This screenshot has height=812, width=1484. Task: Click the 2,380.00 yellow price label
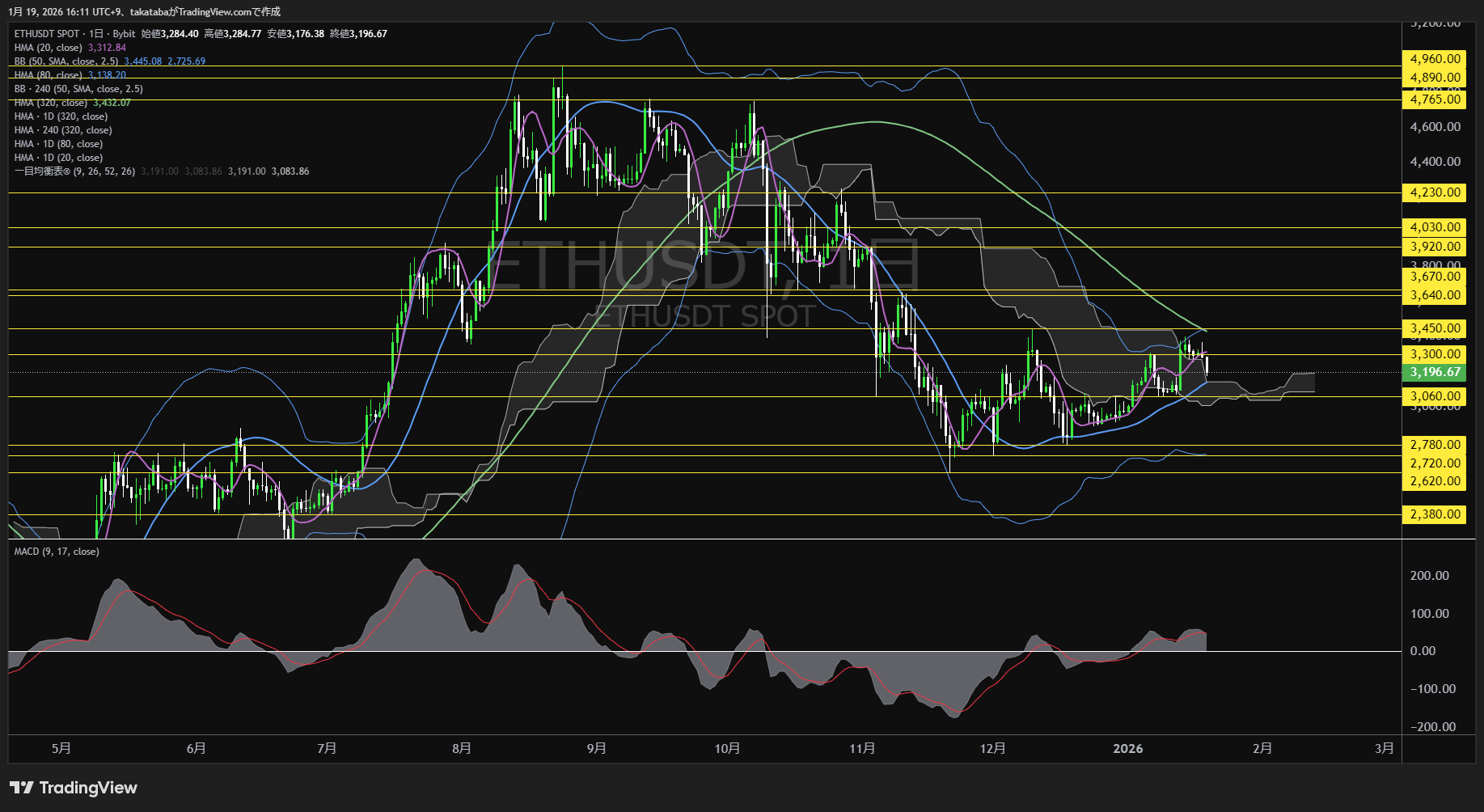point(1435,514)
